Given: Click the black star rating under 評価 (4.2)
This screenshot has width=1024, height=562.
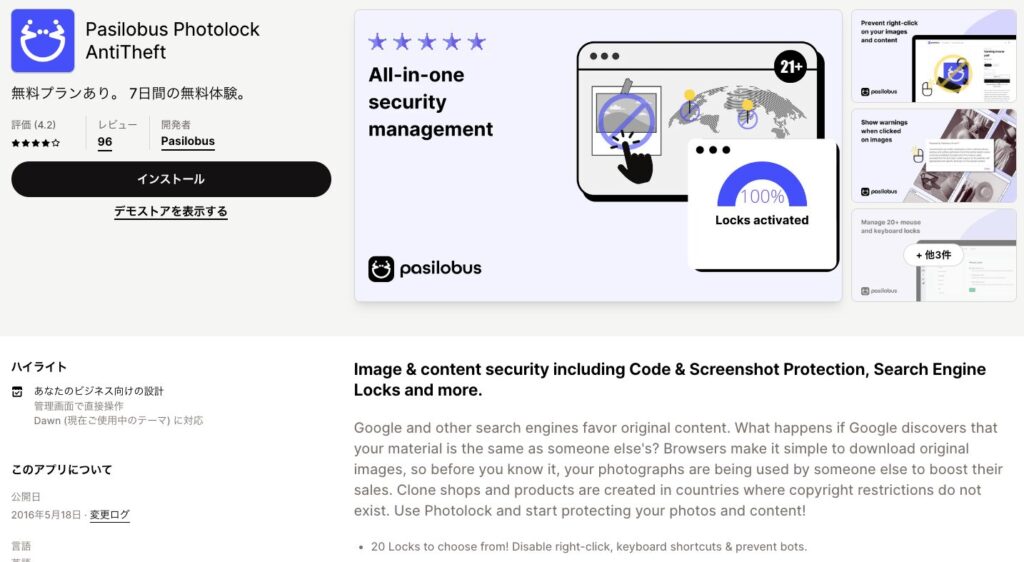Looking at the screenshot, I should tap(35, 143).
